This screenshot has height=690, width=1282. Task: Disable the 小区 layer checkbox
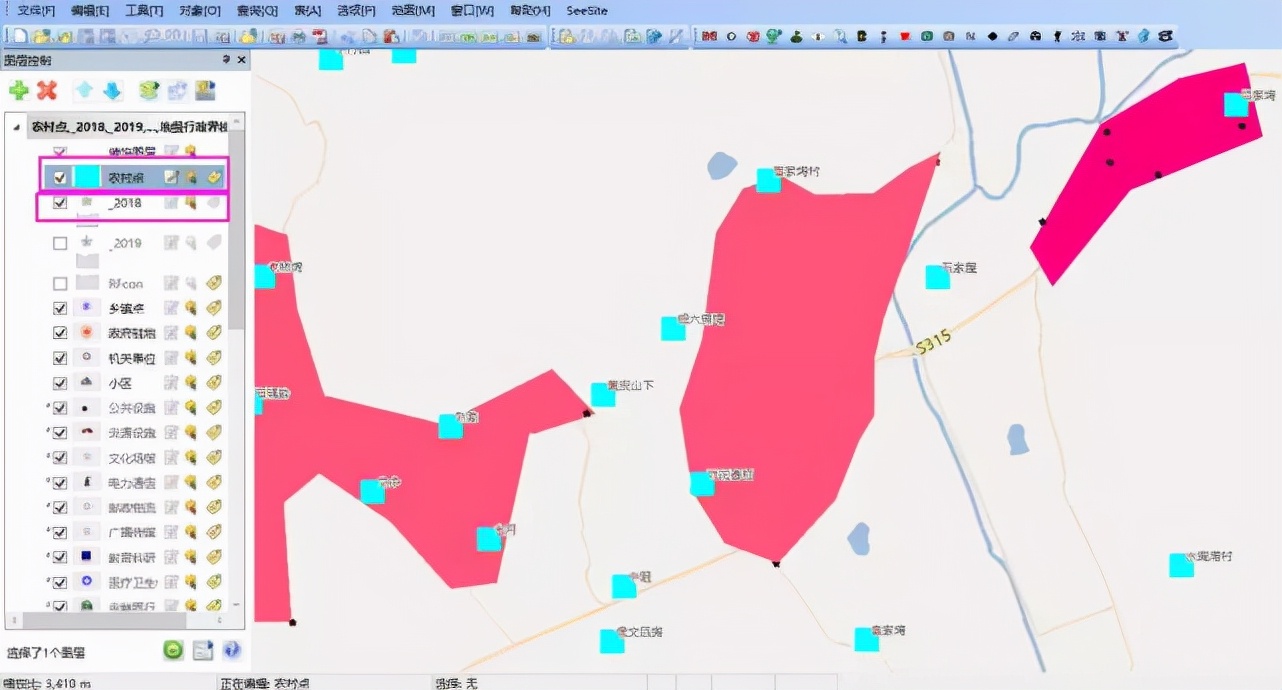click(x=59, y=382)
